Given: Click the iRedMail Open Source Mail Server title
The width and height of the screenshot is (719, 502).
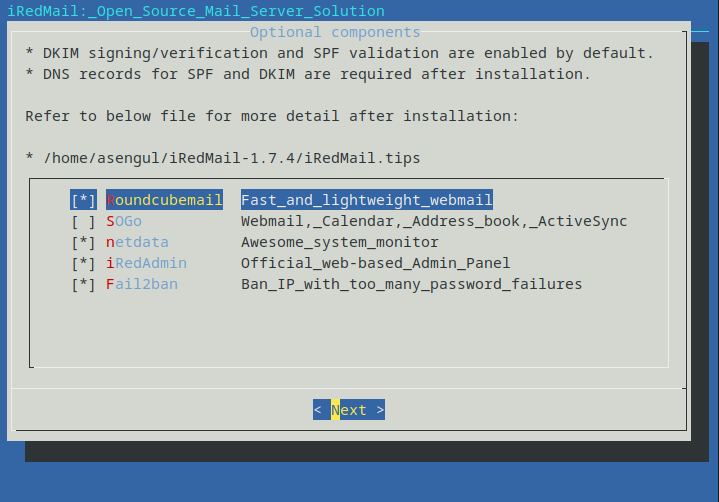Looking at the screenshot, I should point(196,11).
